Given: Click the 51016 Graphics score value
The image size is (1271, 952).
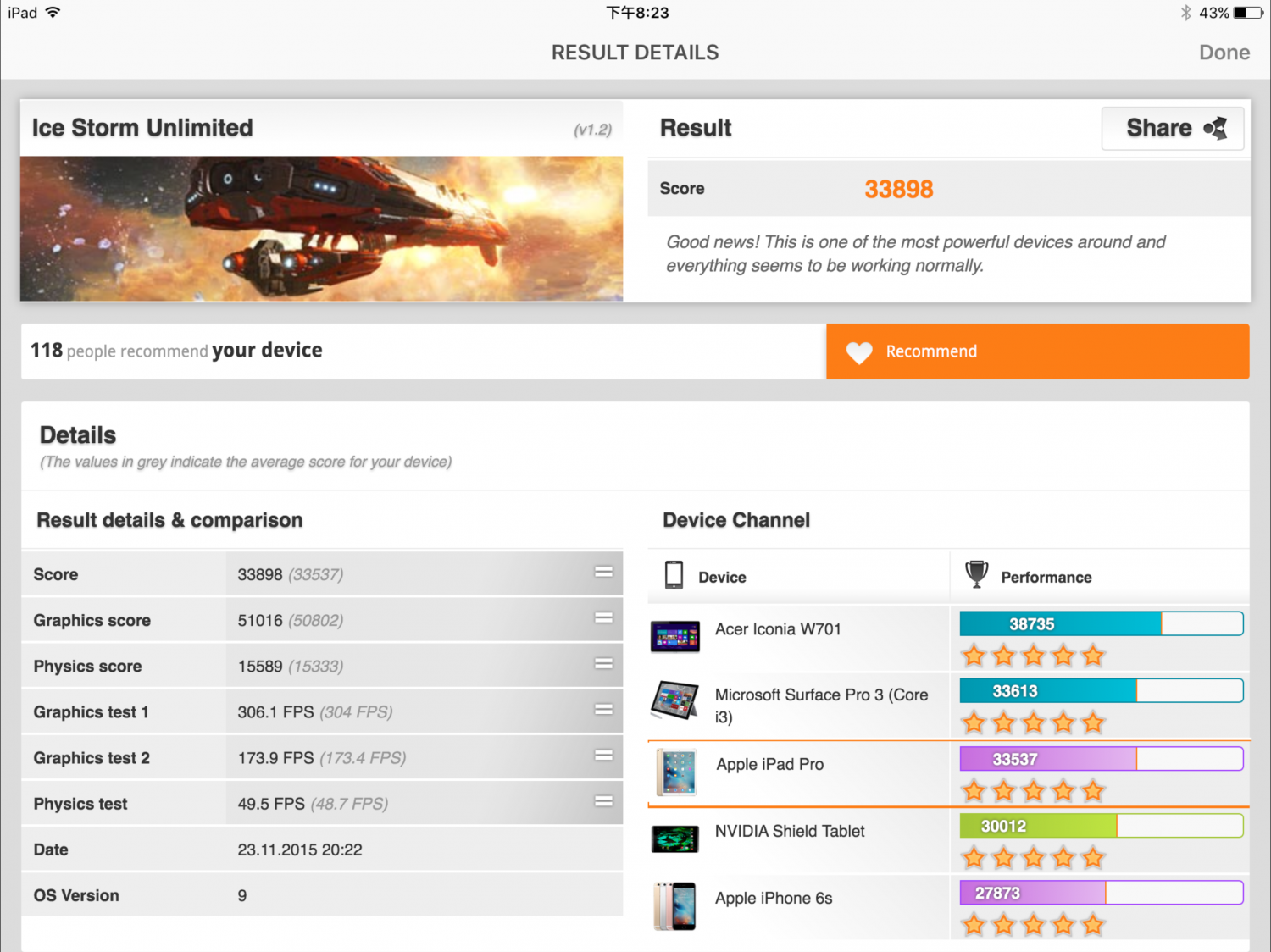Looking at the screenshot, I should [260, 620].
